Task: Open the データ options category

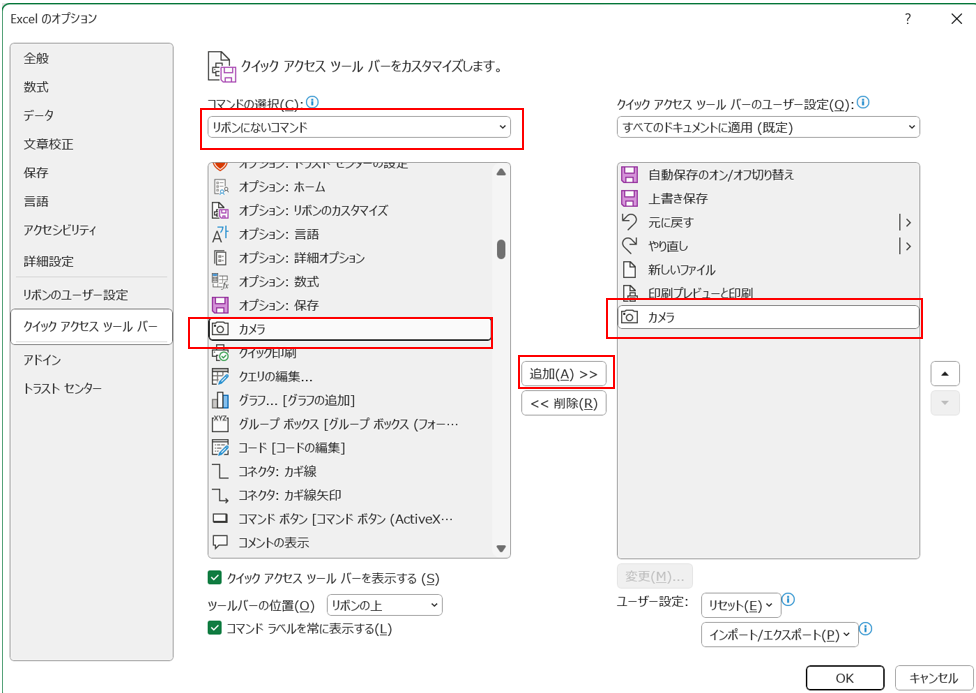Action: [x=39, y=116]
